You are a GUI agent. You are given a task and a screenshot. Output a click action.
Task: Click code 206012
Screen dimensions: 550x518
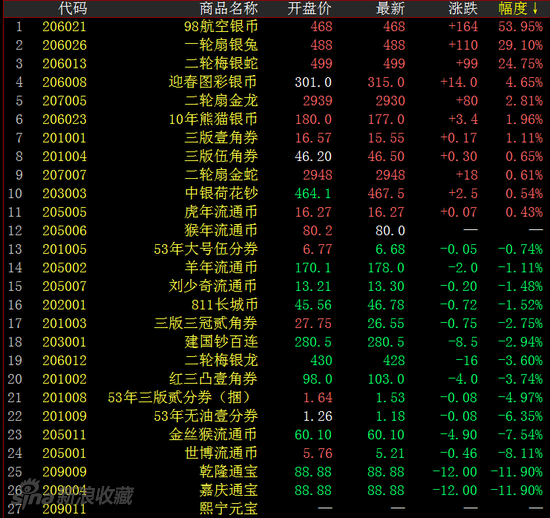(x=65, y=361)
